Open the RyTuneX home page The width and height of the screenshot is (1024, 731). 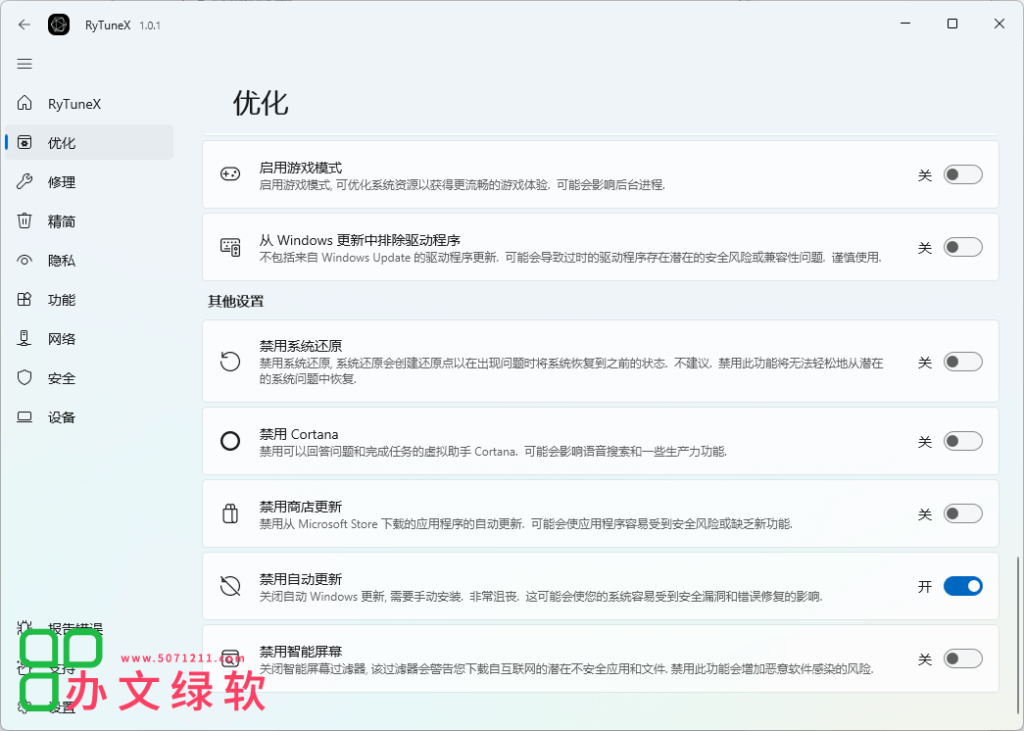click(x=74, y=104)
